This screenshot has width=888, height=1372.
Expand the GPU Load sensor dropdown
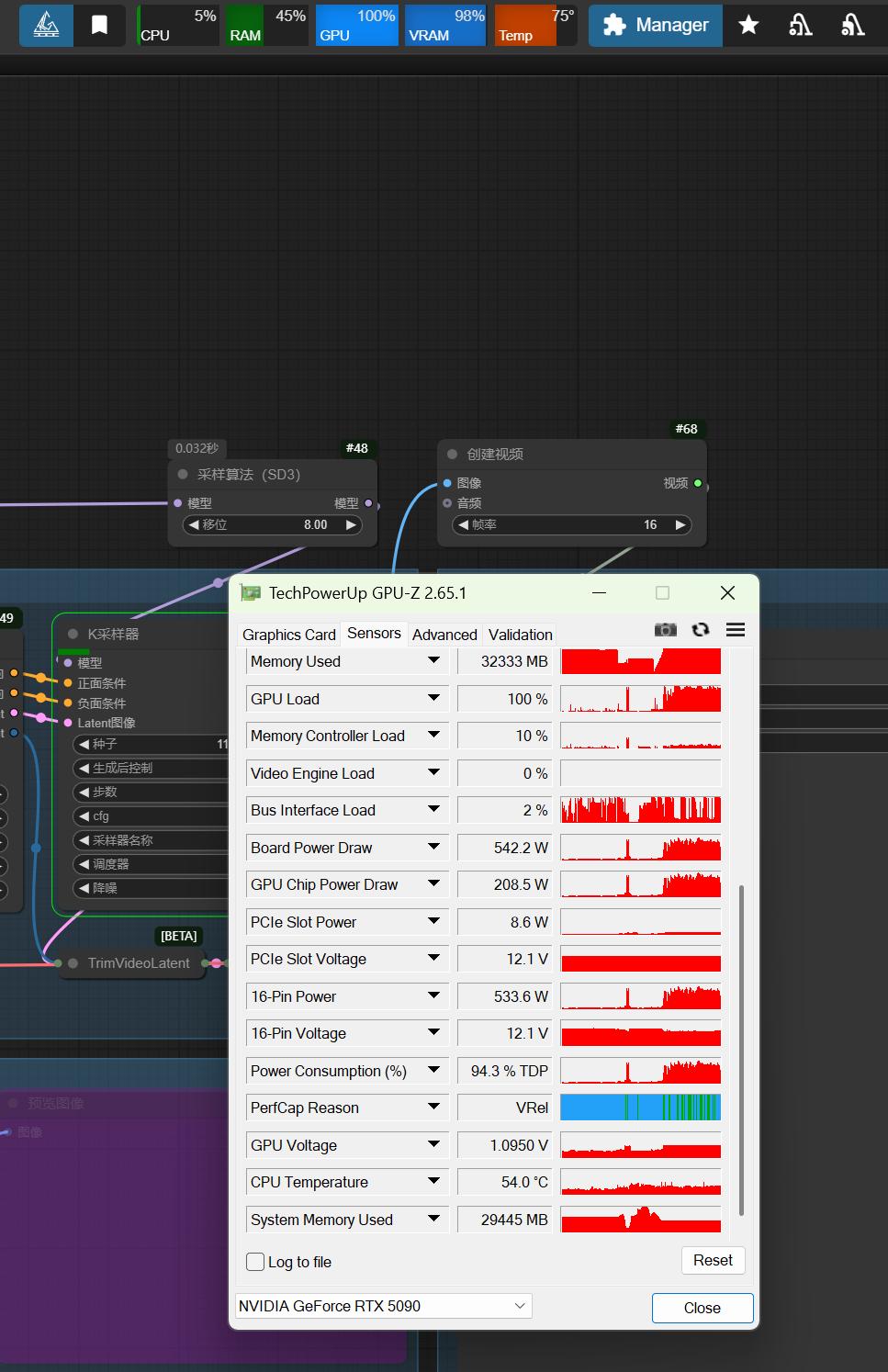point(433,698)
